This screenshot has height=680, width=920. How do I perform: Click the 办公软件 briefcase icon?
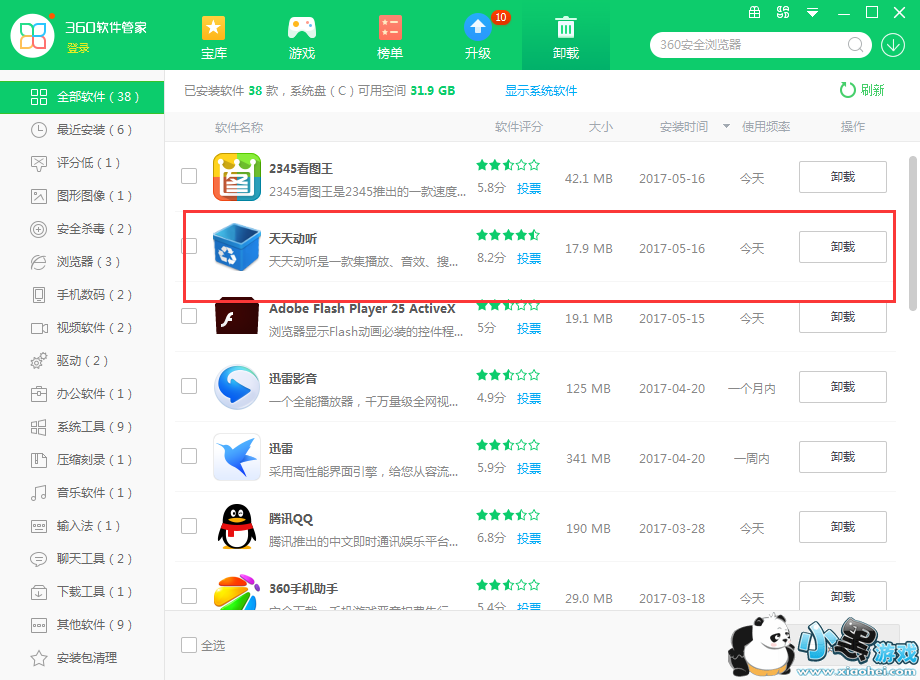(39, 394)
